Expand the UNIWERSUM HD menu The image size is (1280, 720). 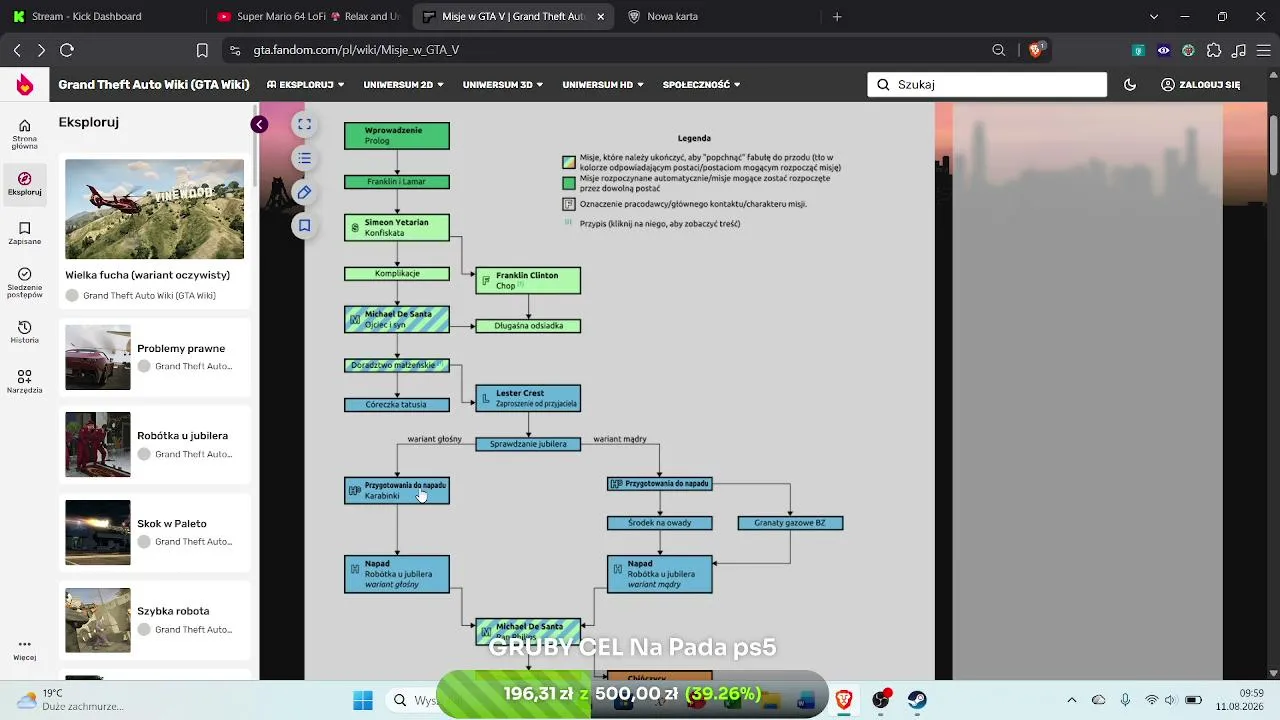pyautogui.click(x=603, y=85)
